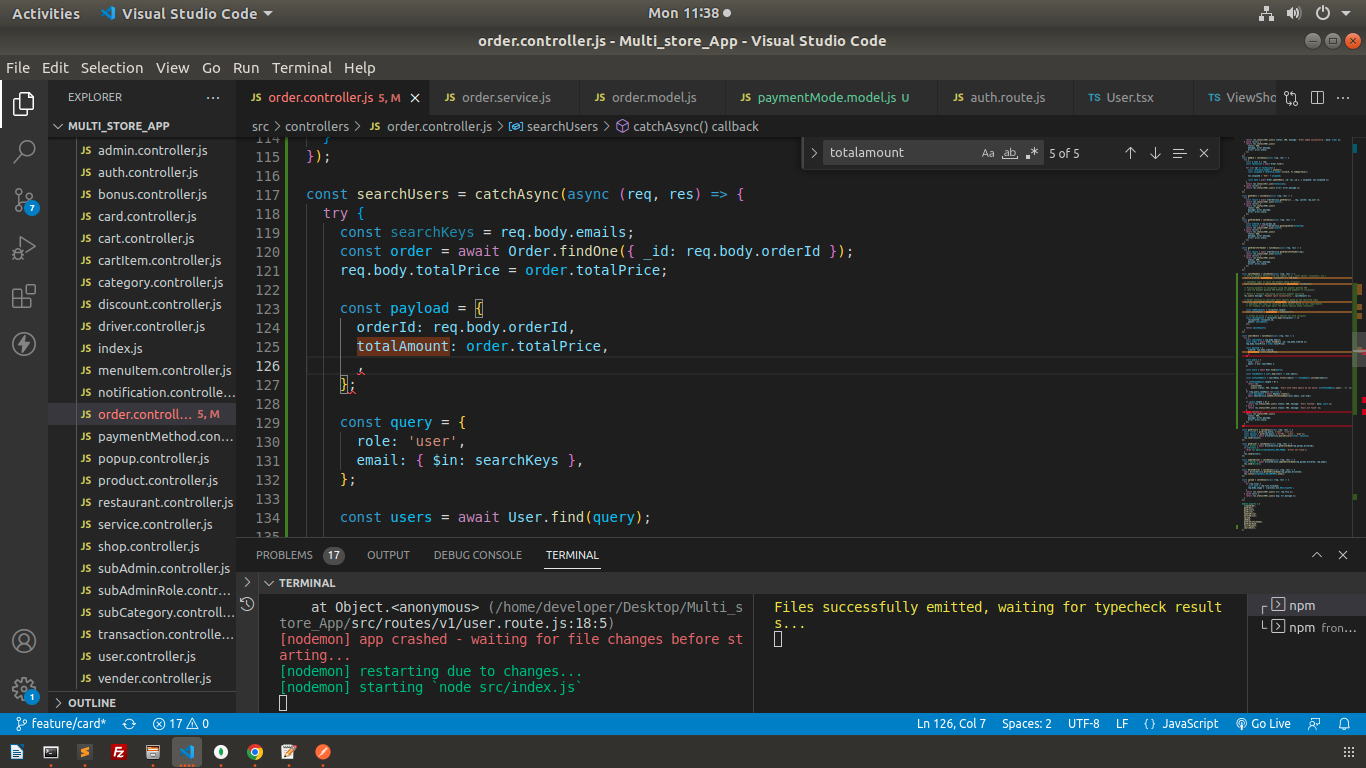Click Go Live in status bar

pos(1263,724)
